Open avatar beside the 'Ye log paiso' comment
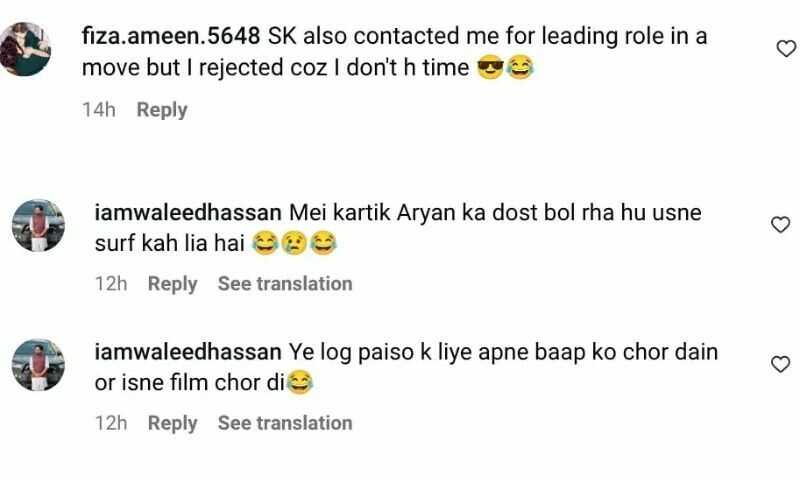Image resolution: width=800 pixels, height=480 pixels. point(37,363)
